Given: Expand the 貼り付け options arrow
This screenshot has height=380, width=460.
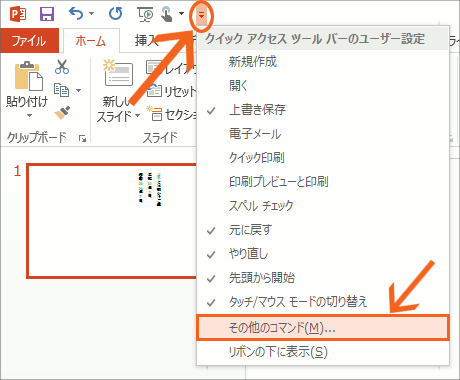Looking at the screenshot, I should [x=29, y=115].
